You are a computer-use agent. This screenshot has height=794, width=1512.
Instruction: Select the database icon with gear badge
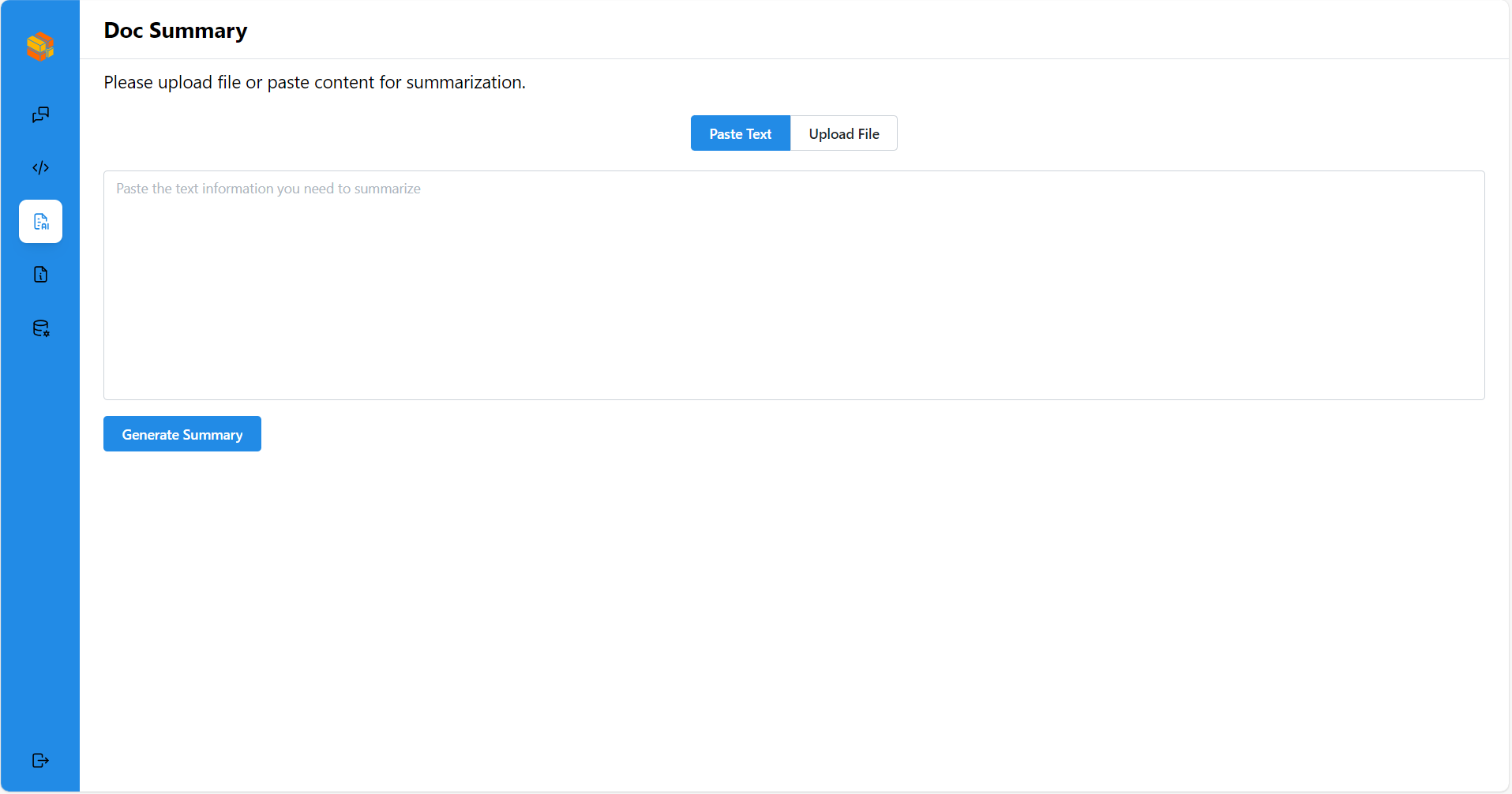coord(40,328)
